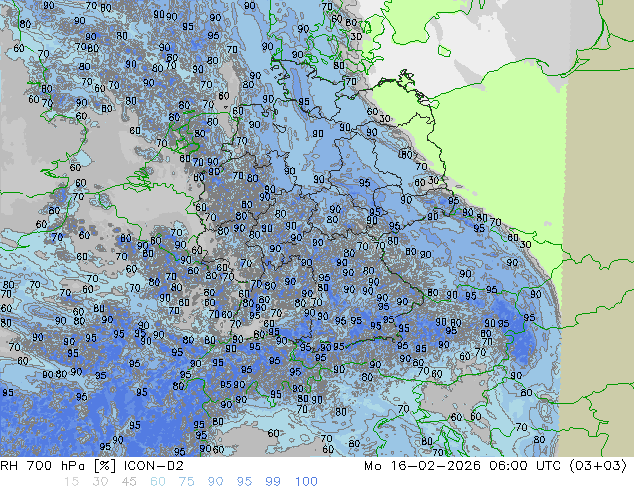Click the legend value '75'

[x=186, y=482]
